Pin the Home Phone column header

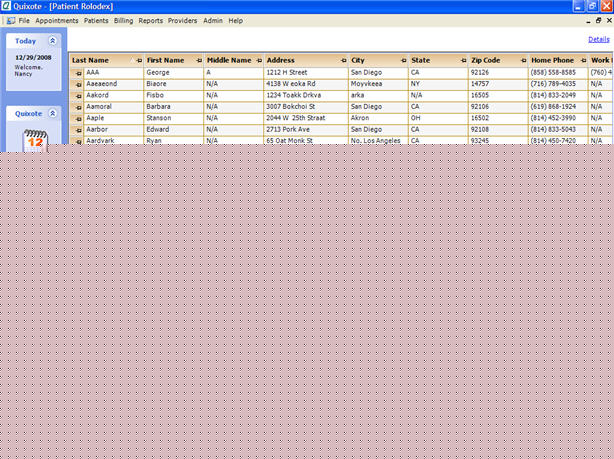tap(583, 61)
